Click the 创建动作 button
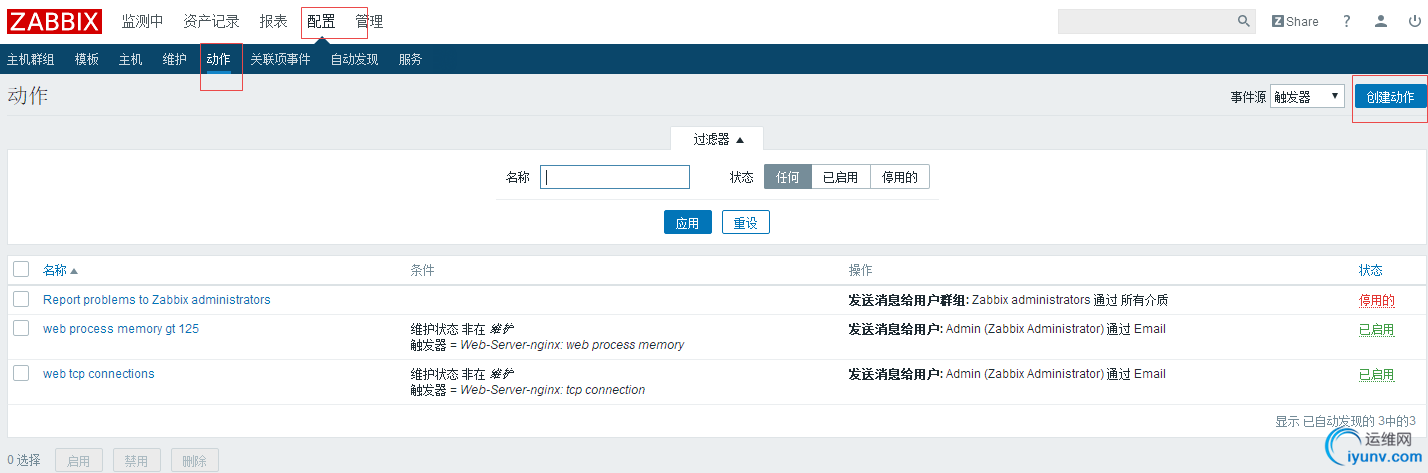1428x473 pixels. click(1390, 97)
